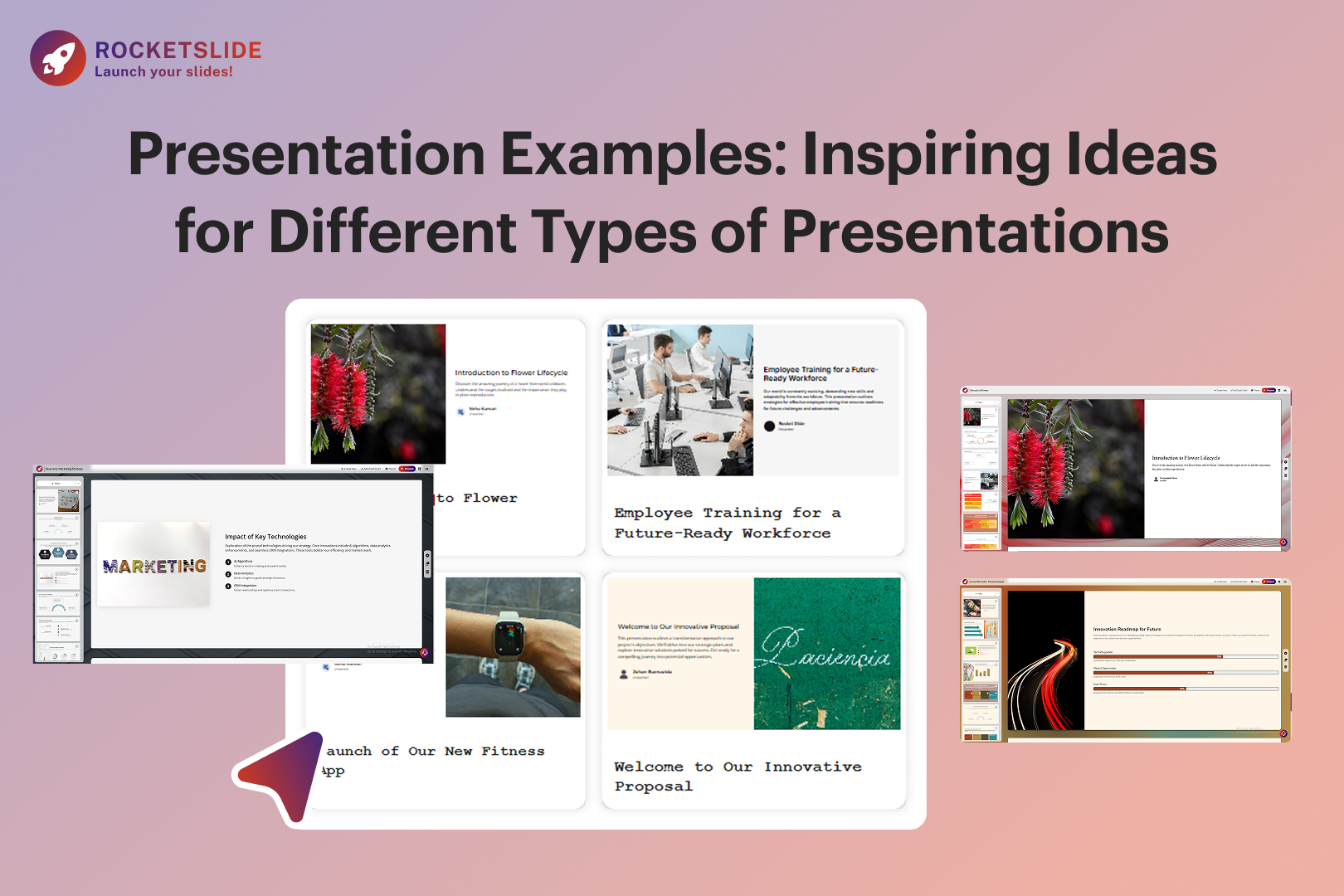Click the settings gear icon on the right edge panel
Screen dimensions: 1344x896
[x=427, y=555]
